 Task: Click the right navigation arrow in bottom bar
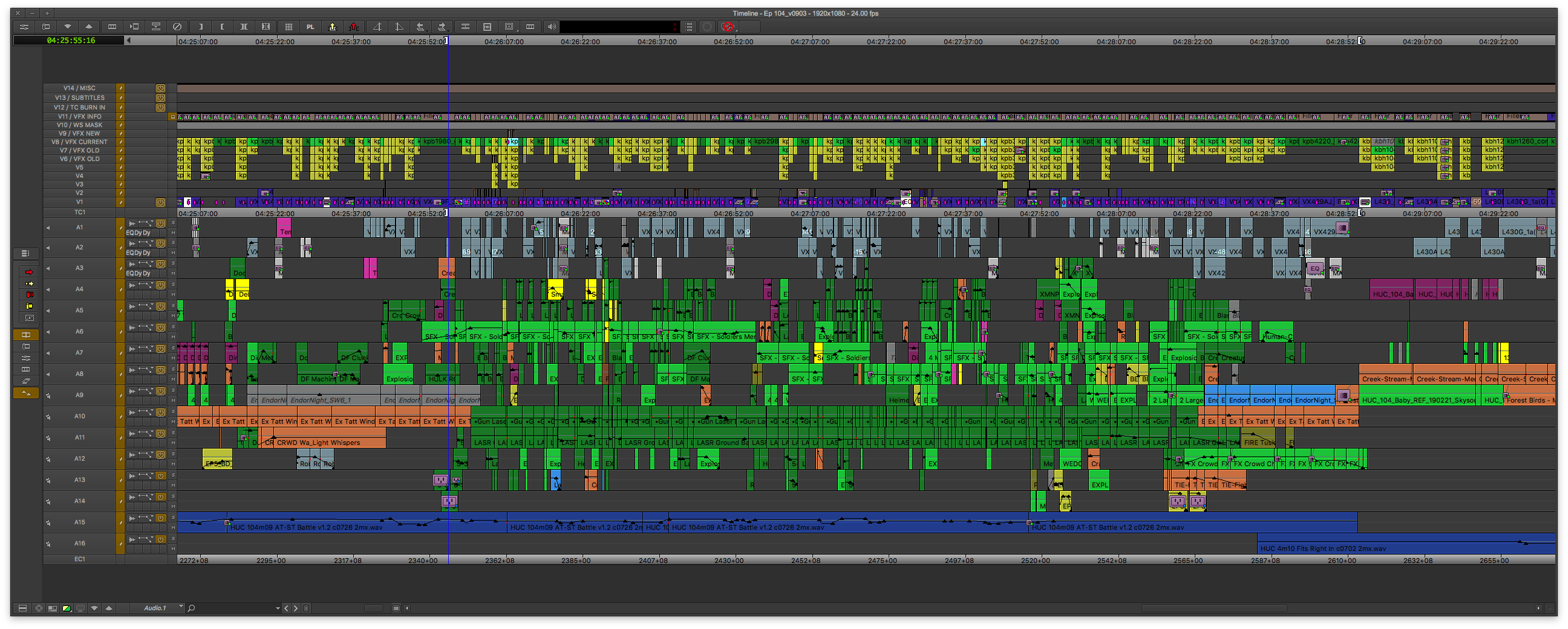(296, 608)
